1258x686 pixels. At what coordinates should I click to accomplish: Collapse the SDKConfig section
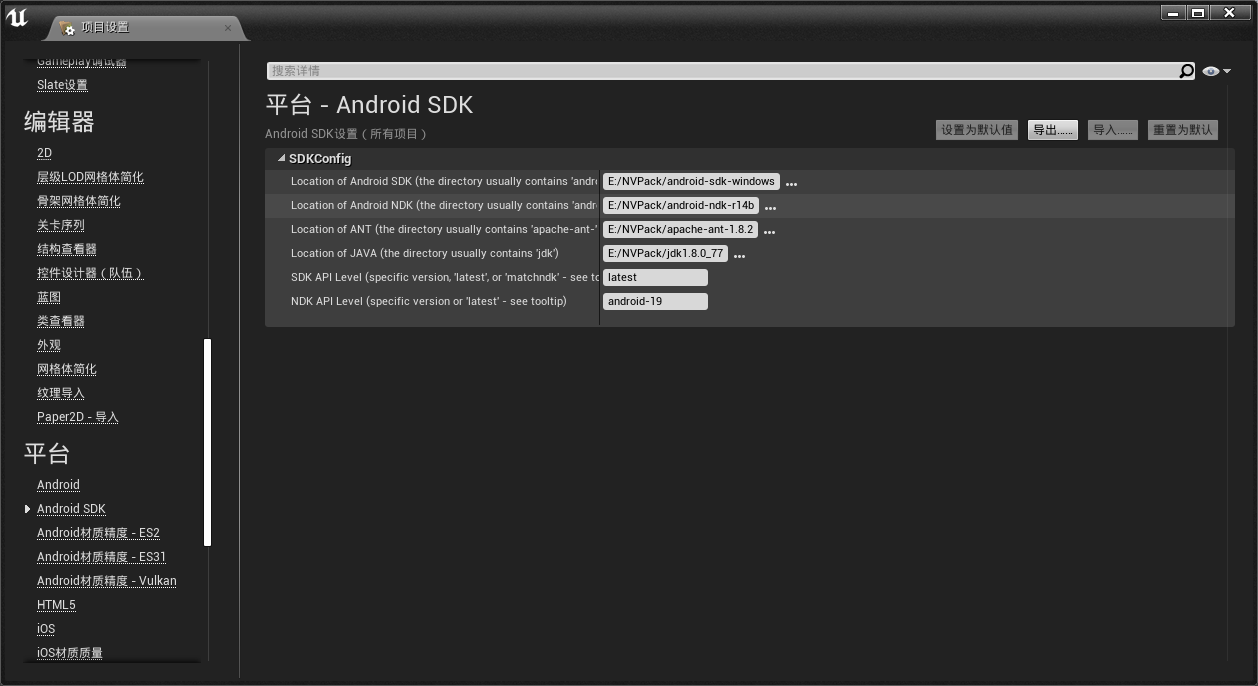click(x=282, y=158)
